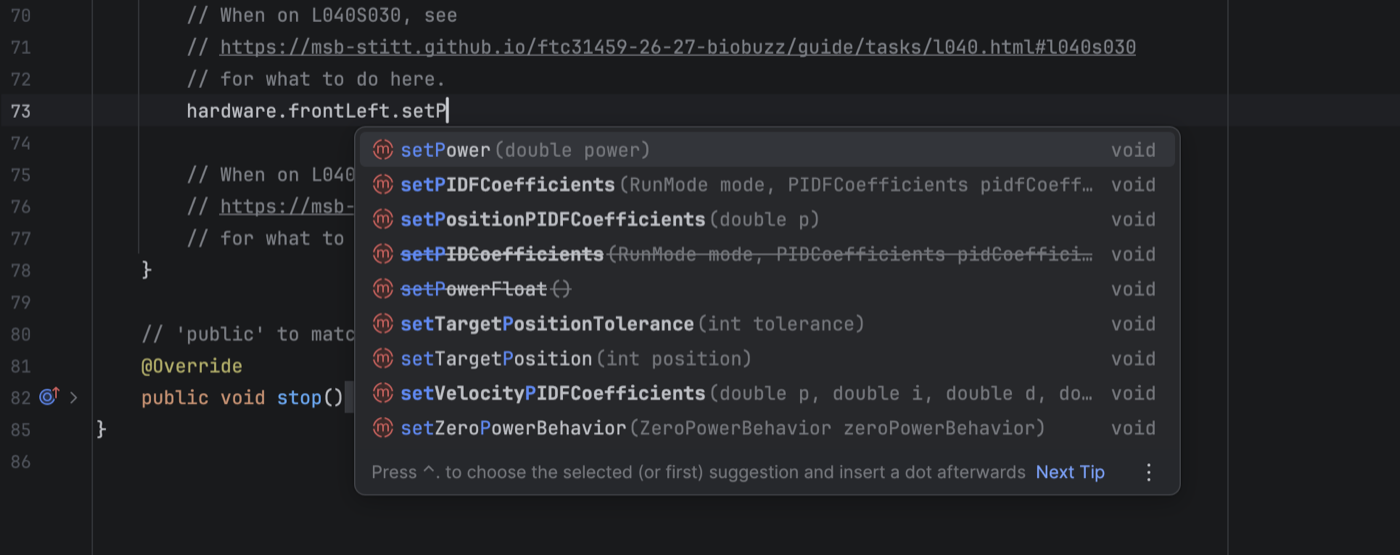Click the 'Press ^. to choose' hint text

coord(698,472)
